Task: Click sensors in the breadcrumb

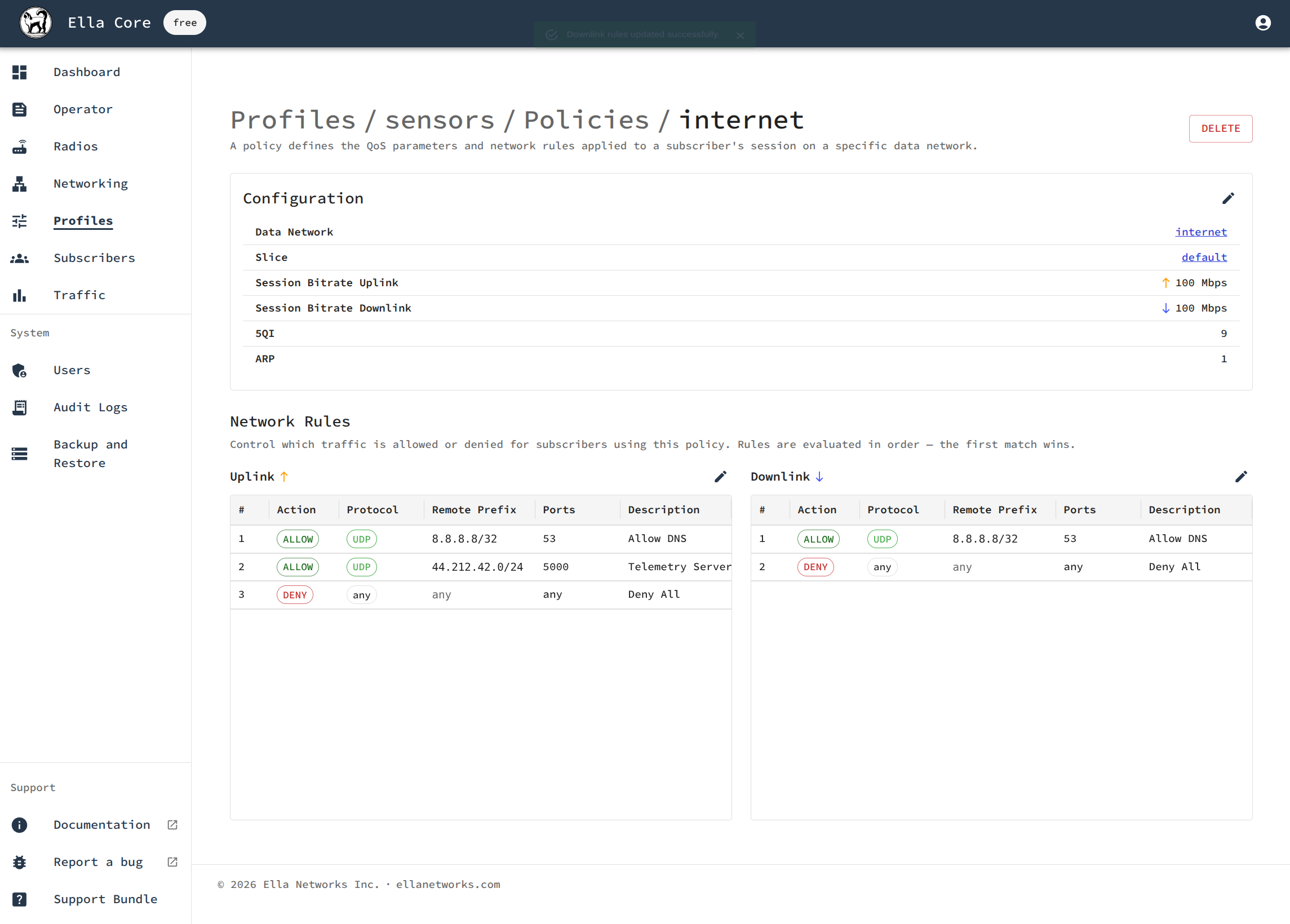Action: coord(440,121)
